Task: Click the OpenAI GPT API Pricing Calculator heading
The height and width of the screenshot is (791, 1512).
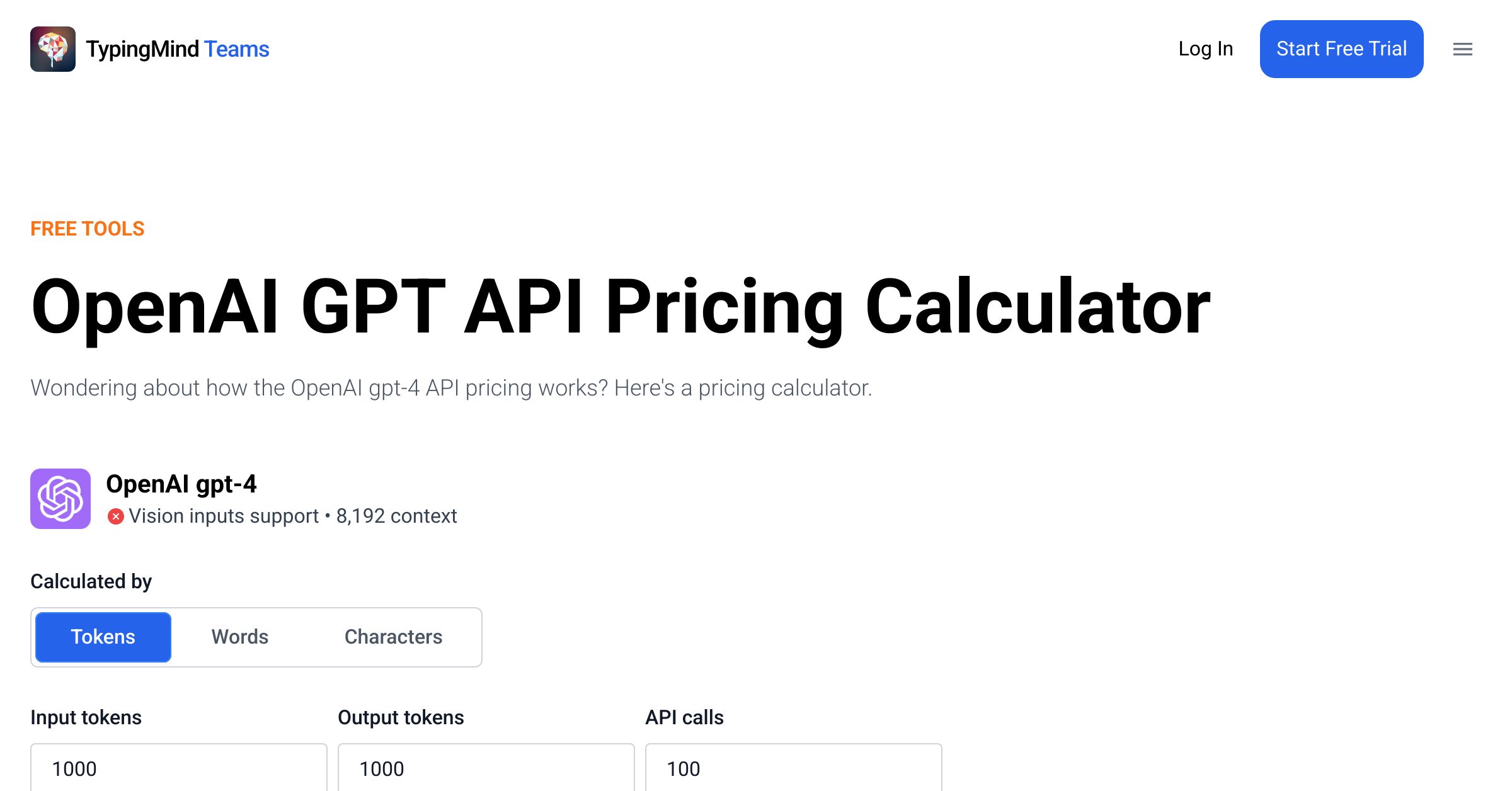Action: [621, 307]
